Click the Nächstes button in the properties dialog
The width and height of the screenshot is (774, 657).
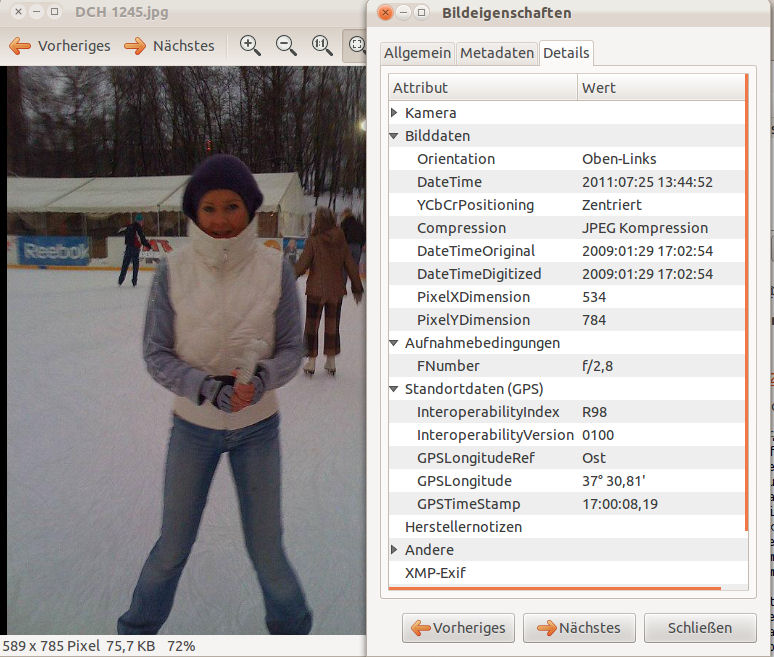click(x=579, y=628)
